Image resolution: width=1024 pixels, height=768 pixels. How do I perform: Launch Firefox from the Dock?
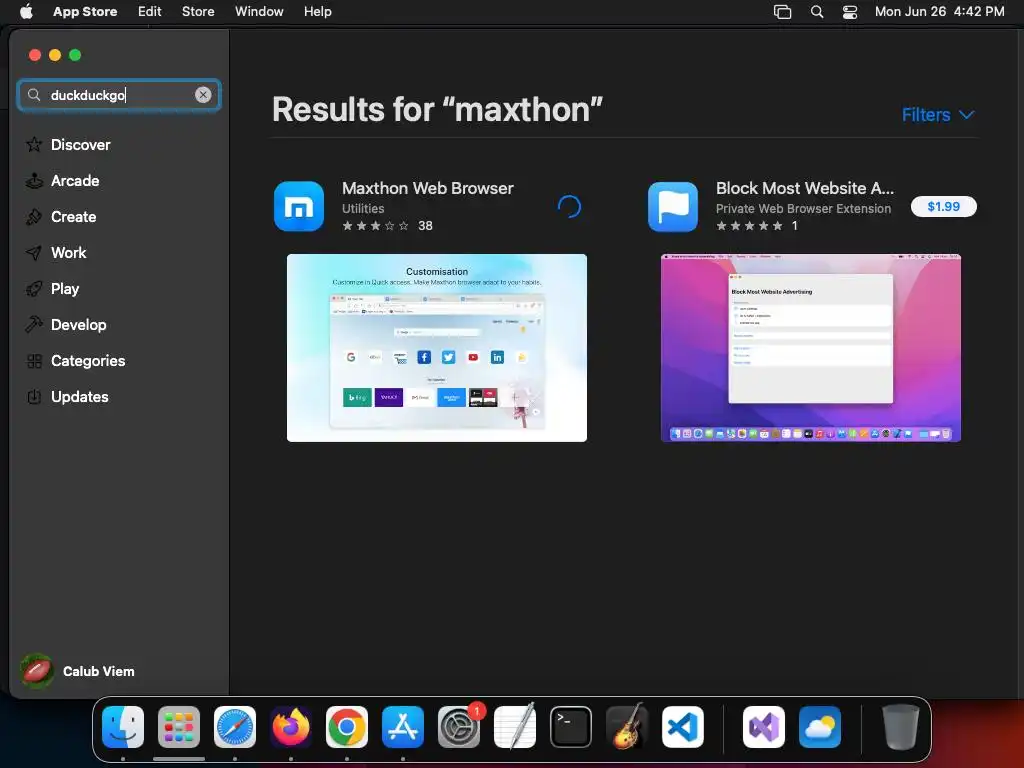[x=291, y=727]
